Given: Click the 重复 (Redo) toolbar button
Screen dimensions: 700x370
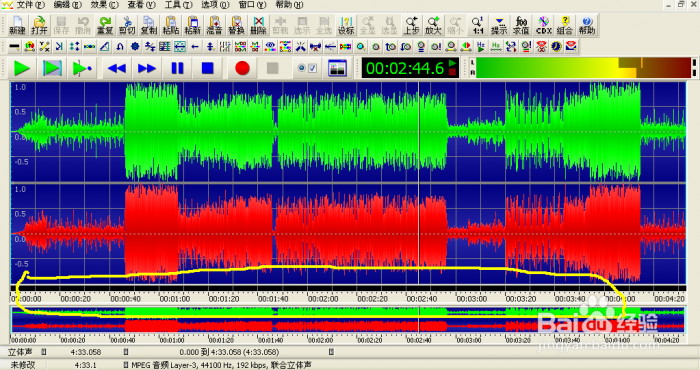Looking at the screenshot, I should pos(104,25).
